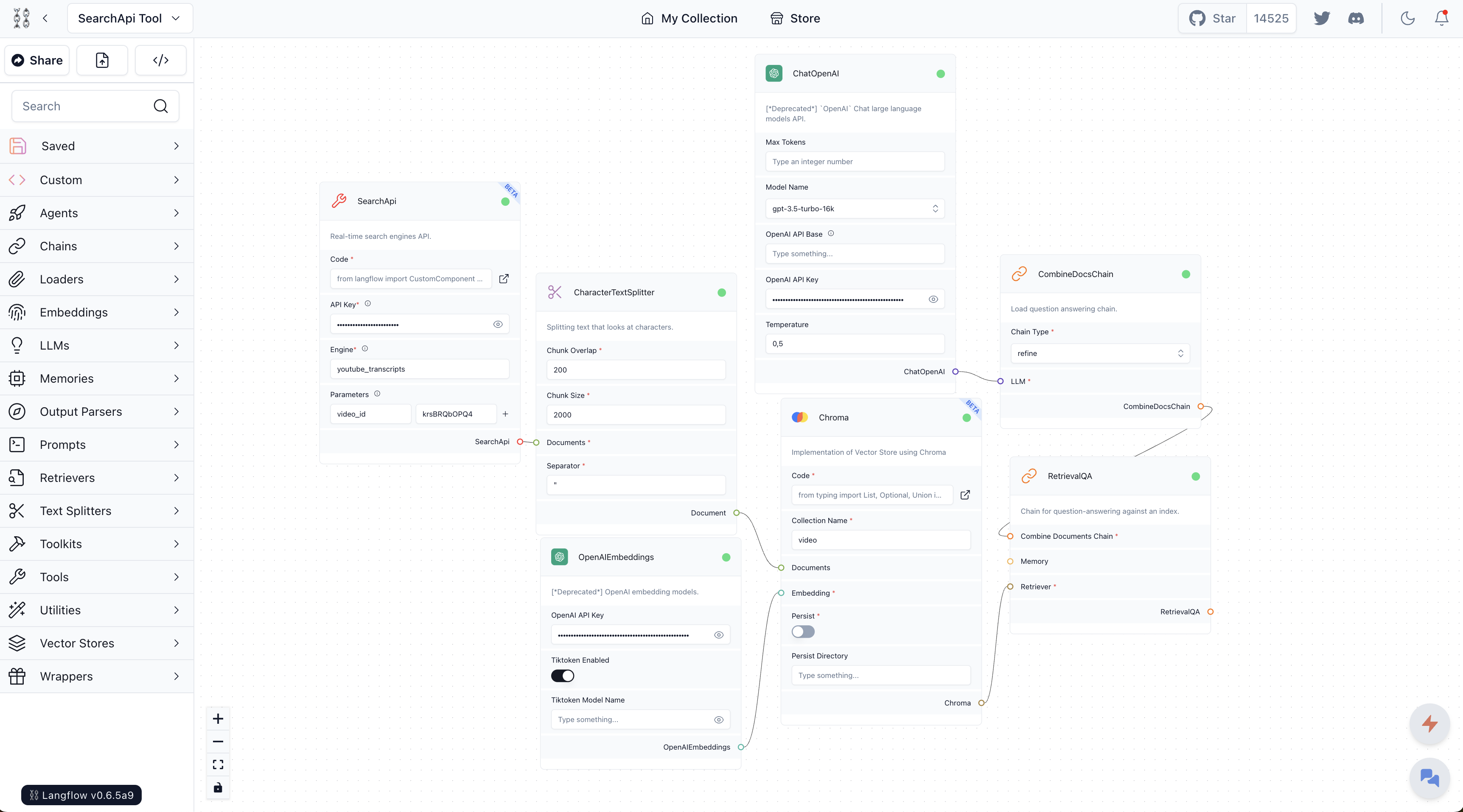Click the Langflow chain logo icon
The height and width of the screenshot is (812, 1463).
click(22, 18)
